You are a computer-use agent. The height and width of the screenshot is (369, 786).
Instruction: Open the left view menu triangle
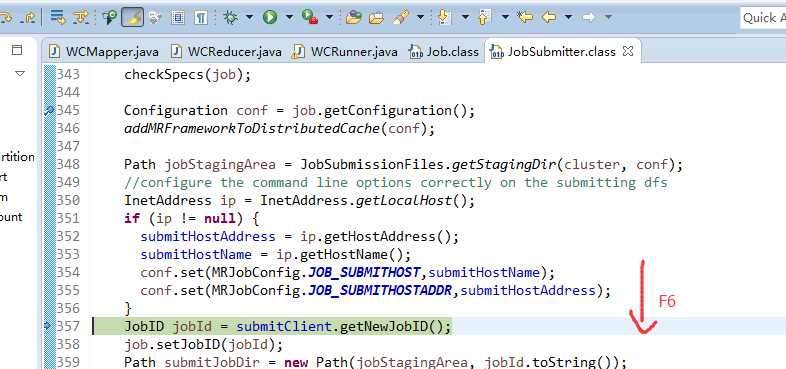click(x=20, y=74)
